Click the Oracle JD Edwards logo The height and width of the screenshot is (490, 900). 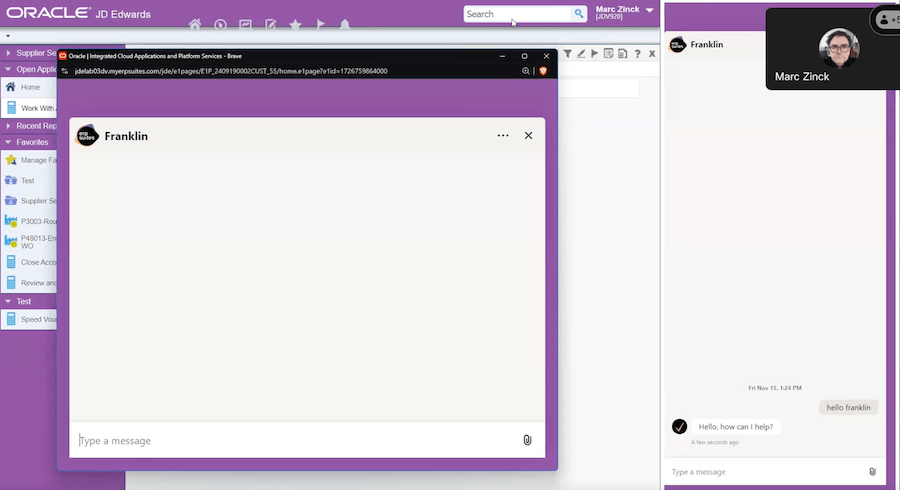click(x=79, y=13)
